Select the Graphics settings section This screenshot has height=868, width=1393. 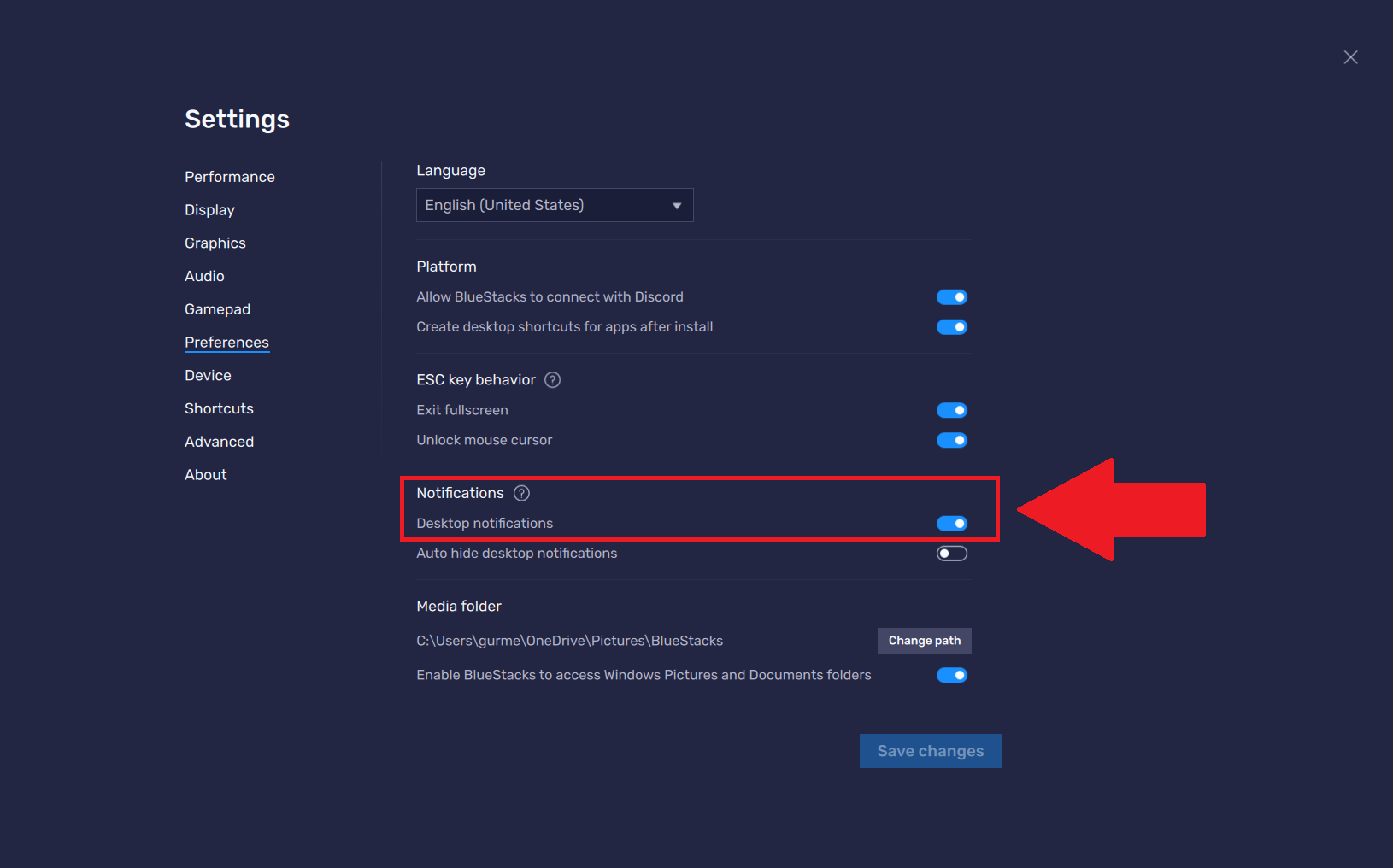point(215,243)
